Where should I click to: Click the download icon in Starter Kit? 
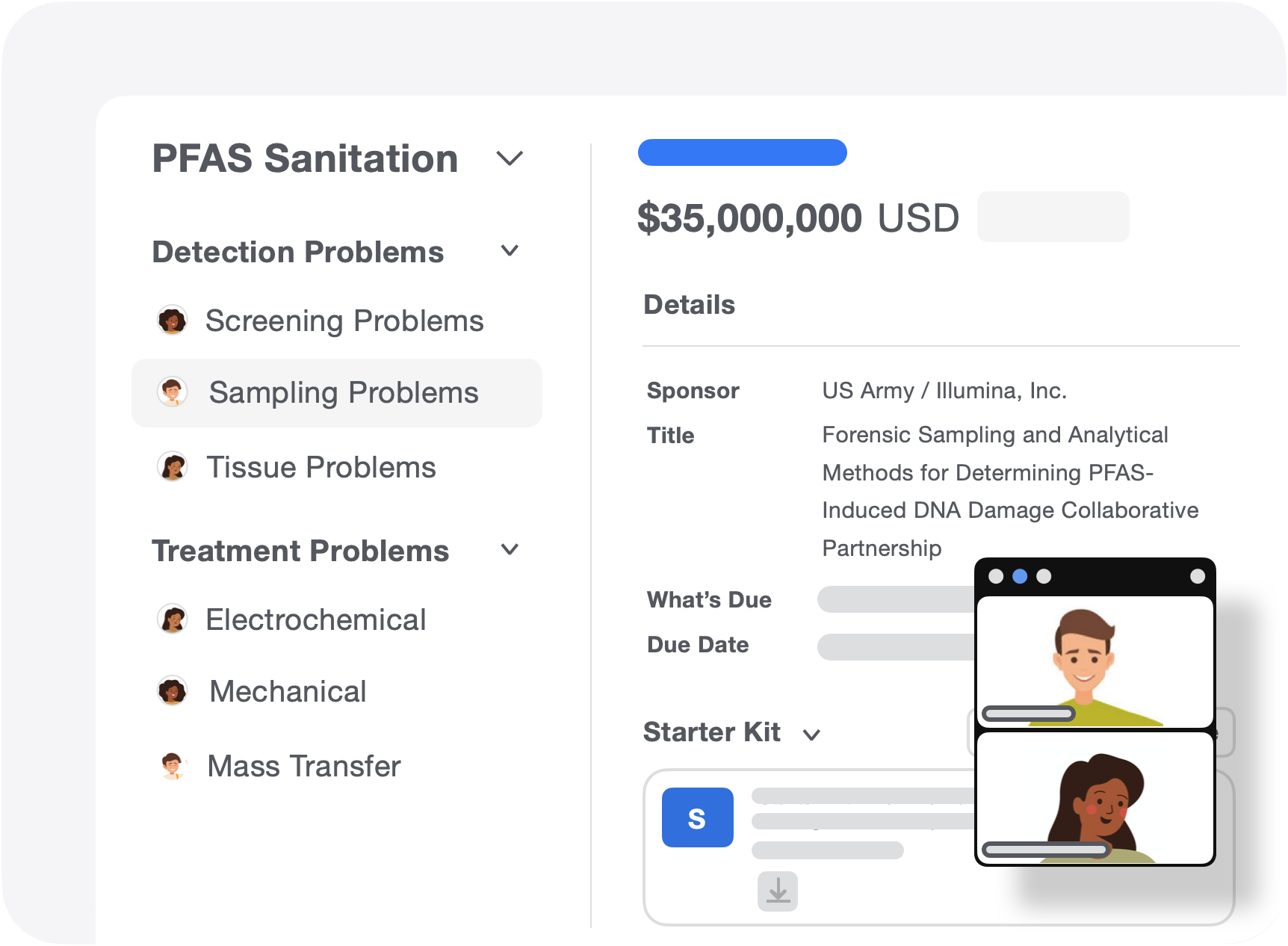tap(778, 891)
